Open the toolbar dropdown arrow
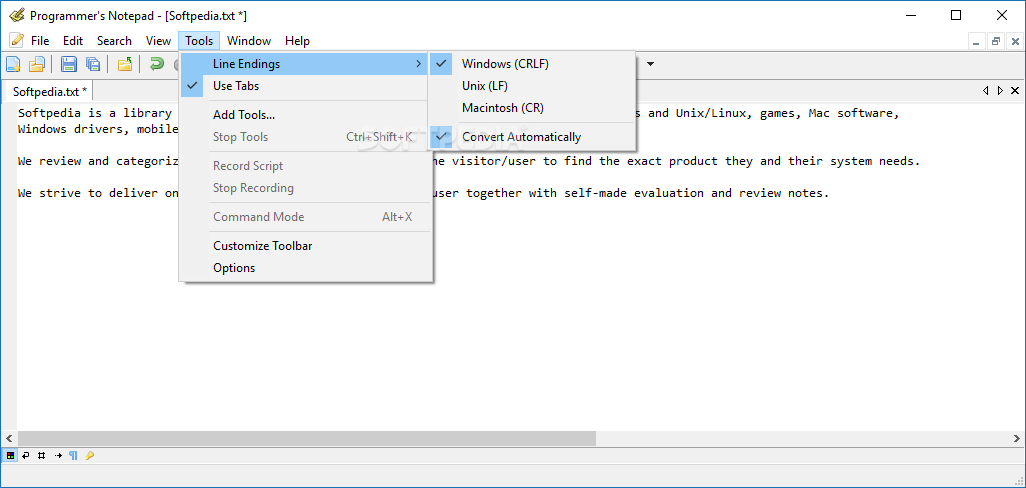1026x488 pixels. pos(650,64)
